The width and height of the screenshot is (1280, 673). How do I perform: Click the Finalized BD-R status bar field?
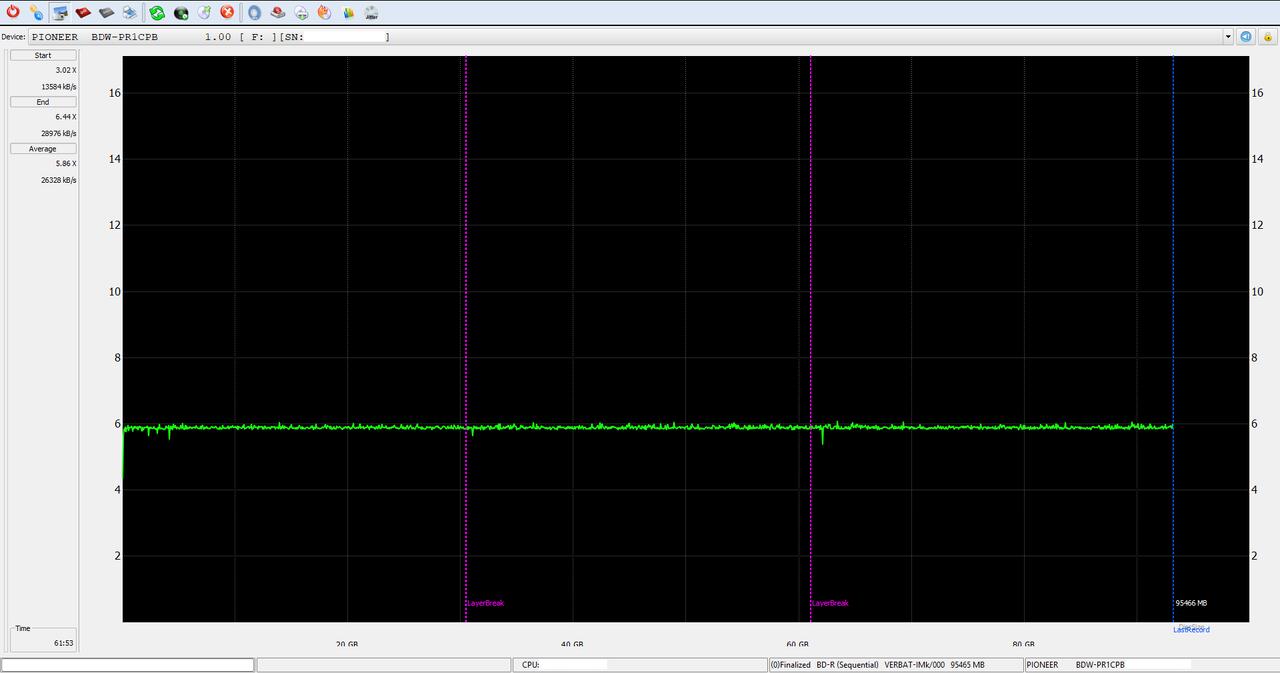[x=877, y=665]
